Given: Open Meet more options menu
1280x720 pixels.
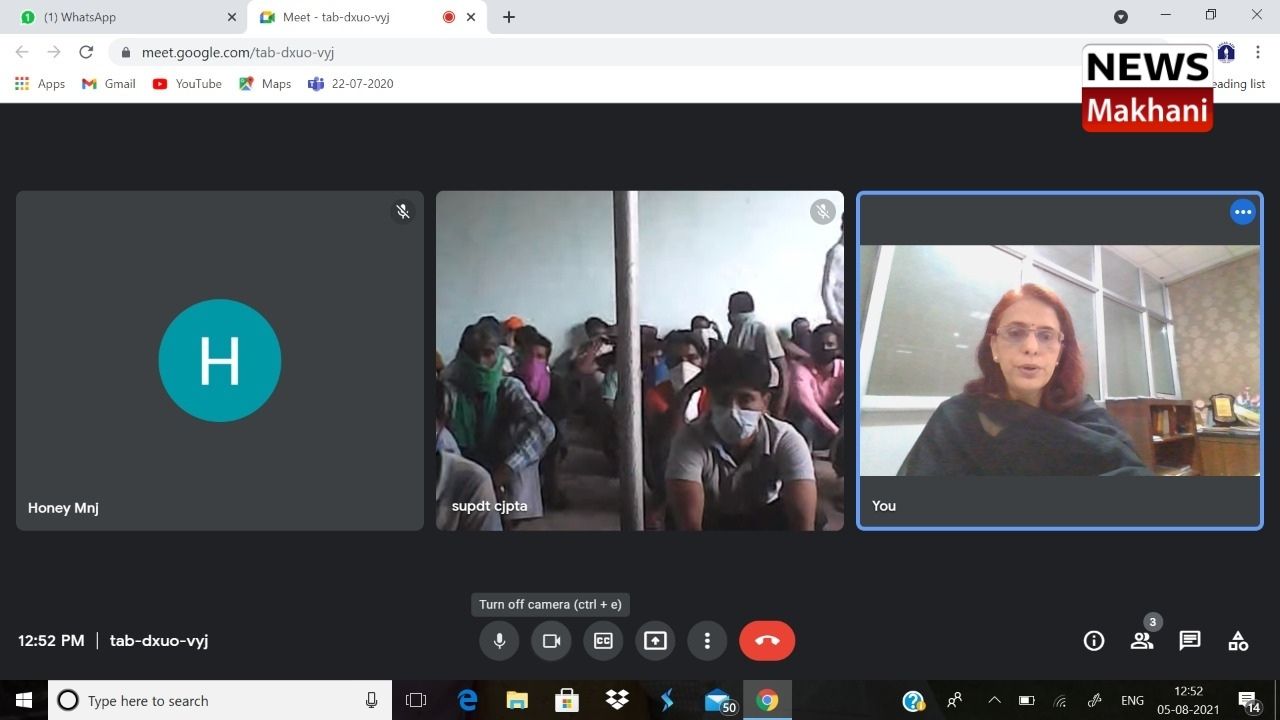Looking at the screenshot, I should (x=707, y=641).
